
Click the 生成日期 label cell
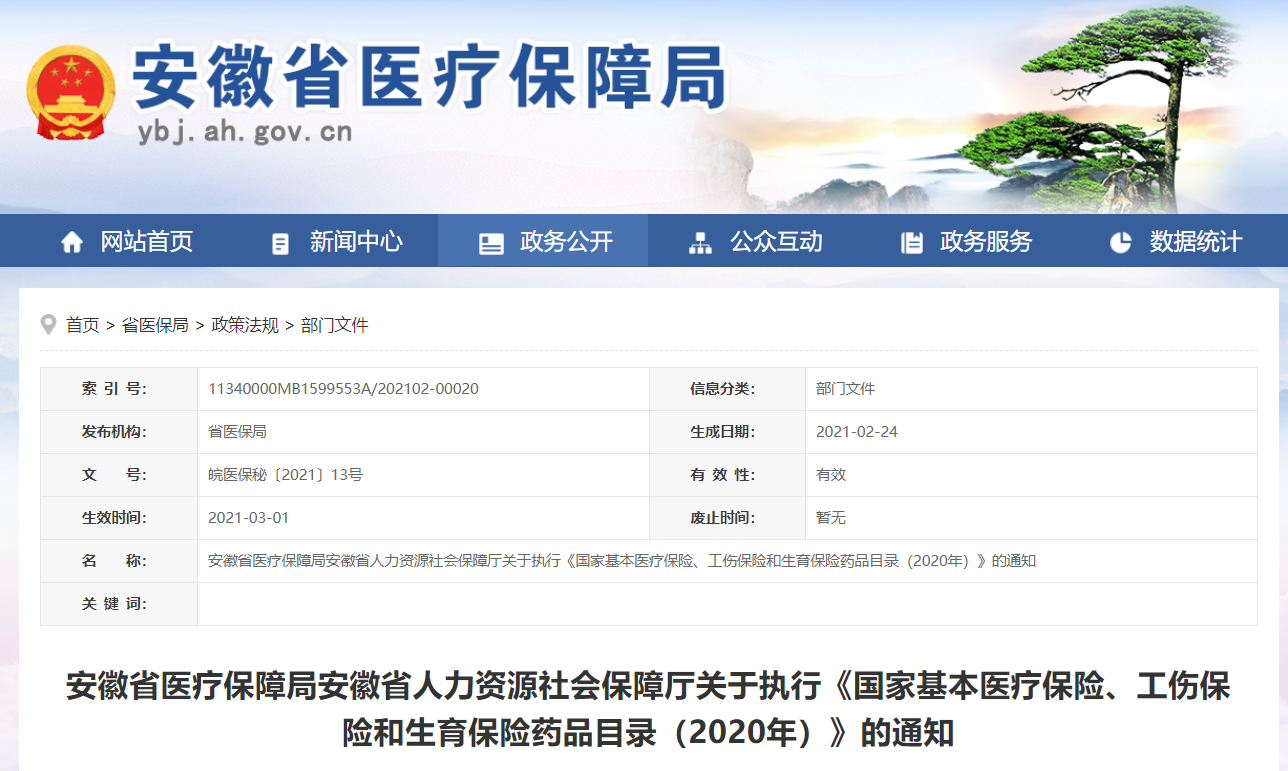pos(727,432)
